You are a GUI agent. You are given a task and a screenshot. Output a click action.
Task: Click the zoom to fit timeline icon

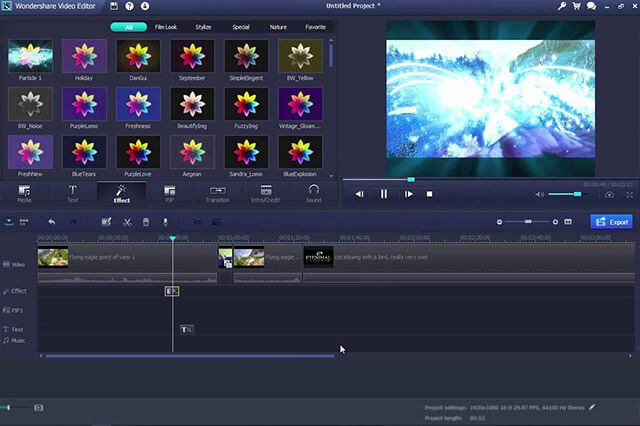coord(568,222)
